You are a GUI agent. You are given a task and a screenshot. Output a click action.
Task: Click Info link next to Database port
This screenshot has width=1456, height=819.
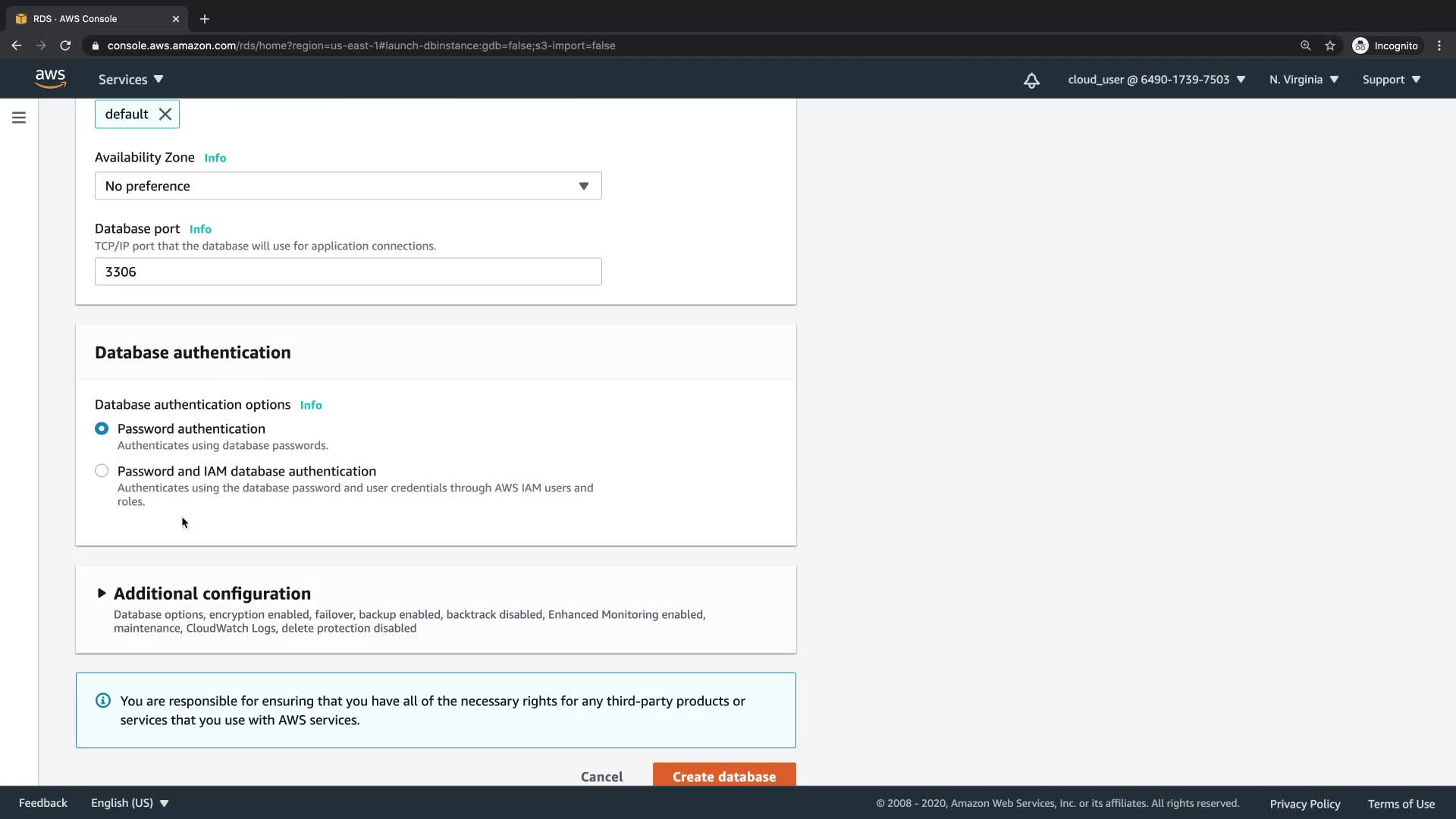[200, 229]
